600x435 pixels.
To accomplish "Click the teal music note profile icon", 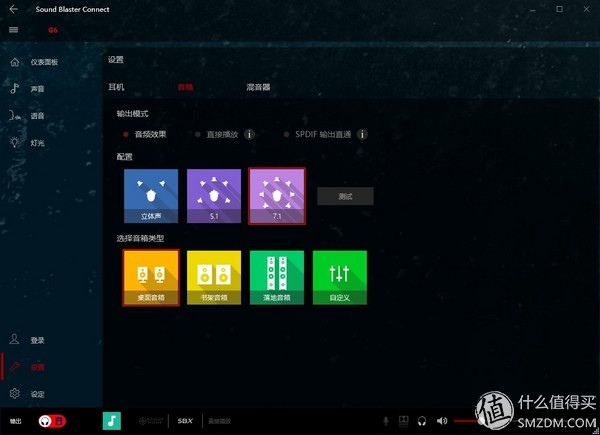I will tap(112, 421).
